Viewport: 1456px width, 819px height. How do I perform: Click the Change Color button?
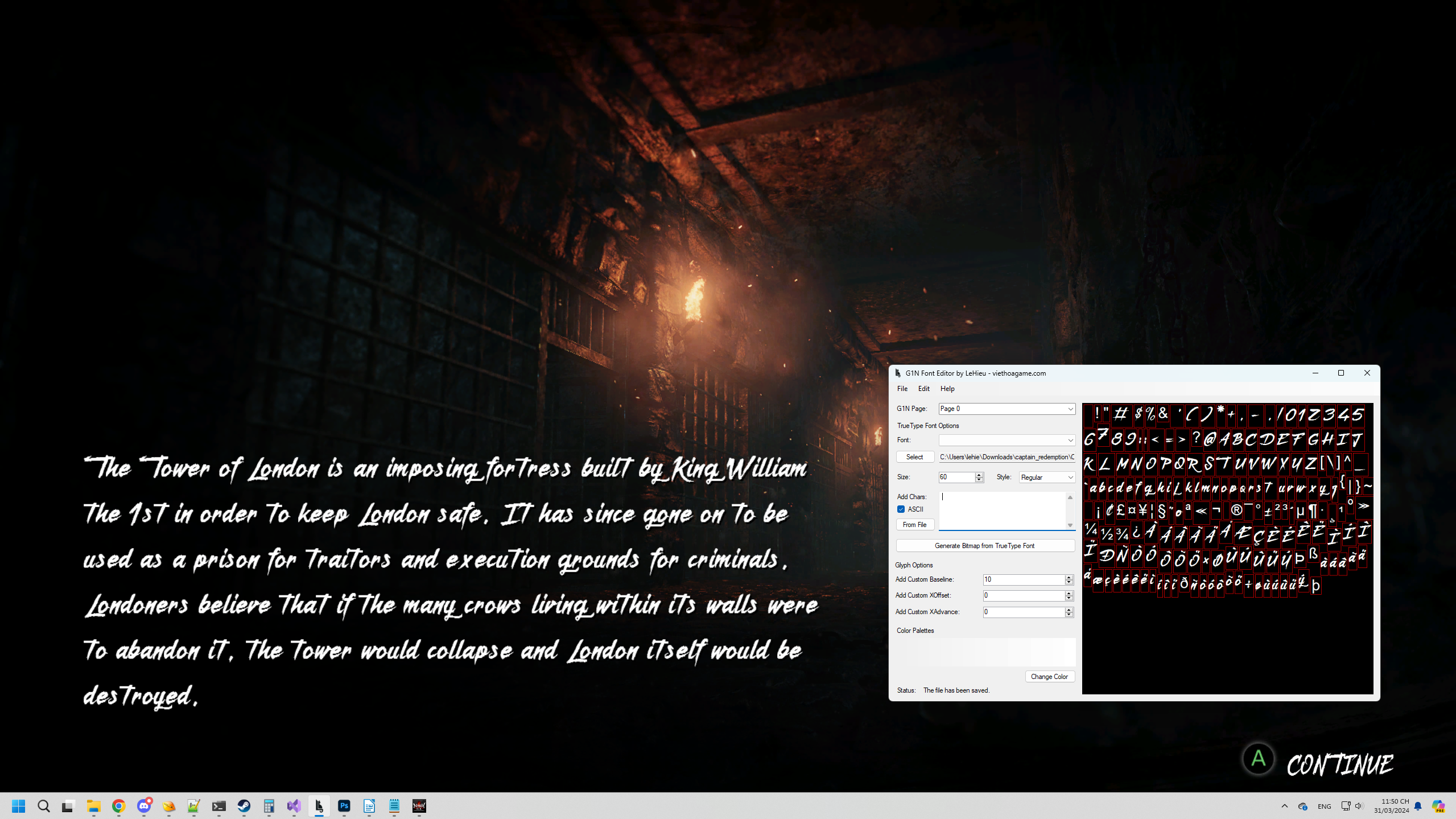click(1050, 676)
